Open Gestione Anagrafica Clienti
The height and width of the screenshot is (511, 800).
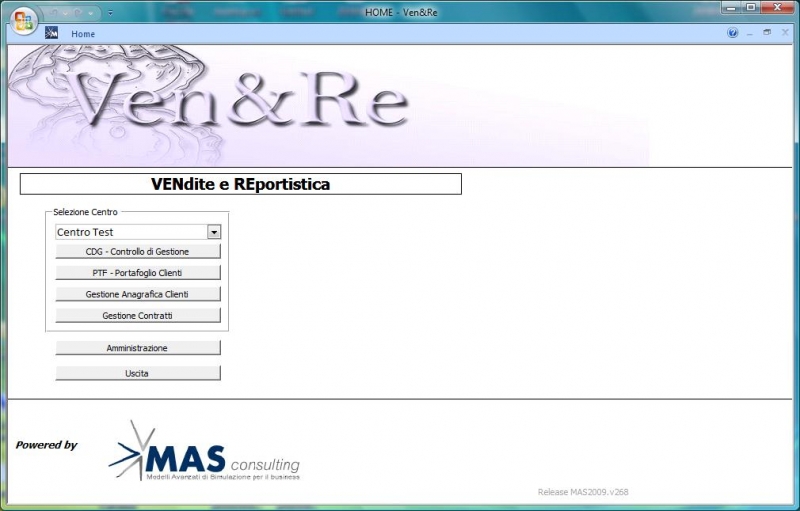(138, 294)
